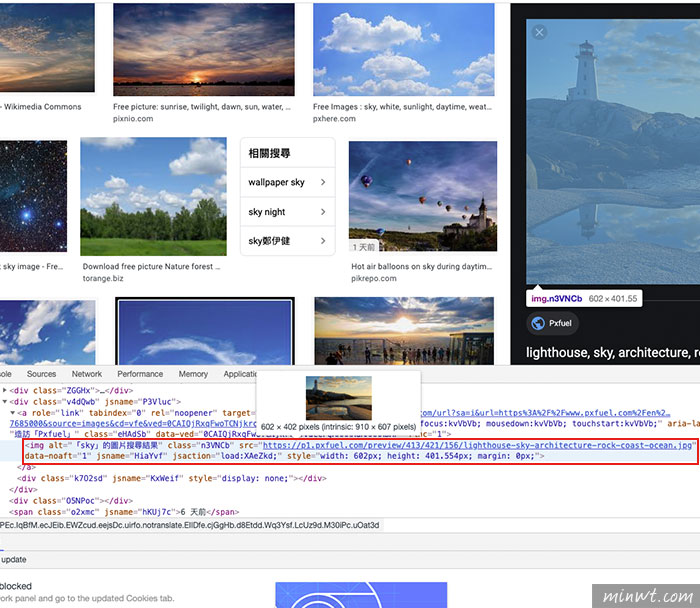Click the pixnio.com source text

click(133, 119)
